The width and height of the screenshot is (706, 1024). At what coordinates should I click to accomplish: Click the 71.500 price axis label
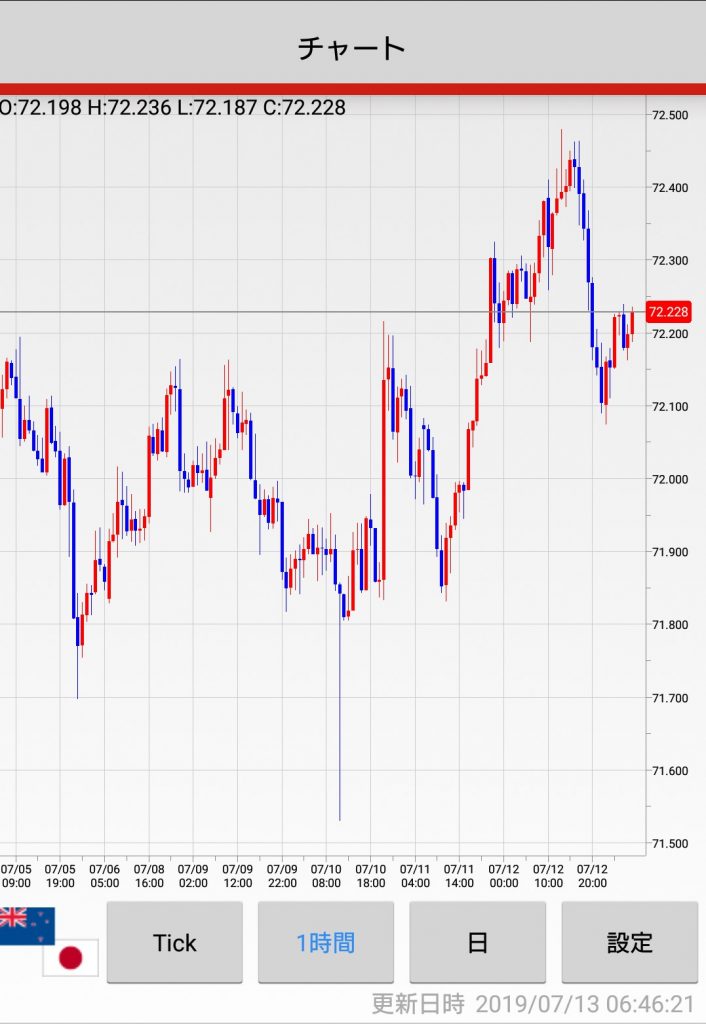(x=669, y=844)
